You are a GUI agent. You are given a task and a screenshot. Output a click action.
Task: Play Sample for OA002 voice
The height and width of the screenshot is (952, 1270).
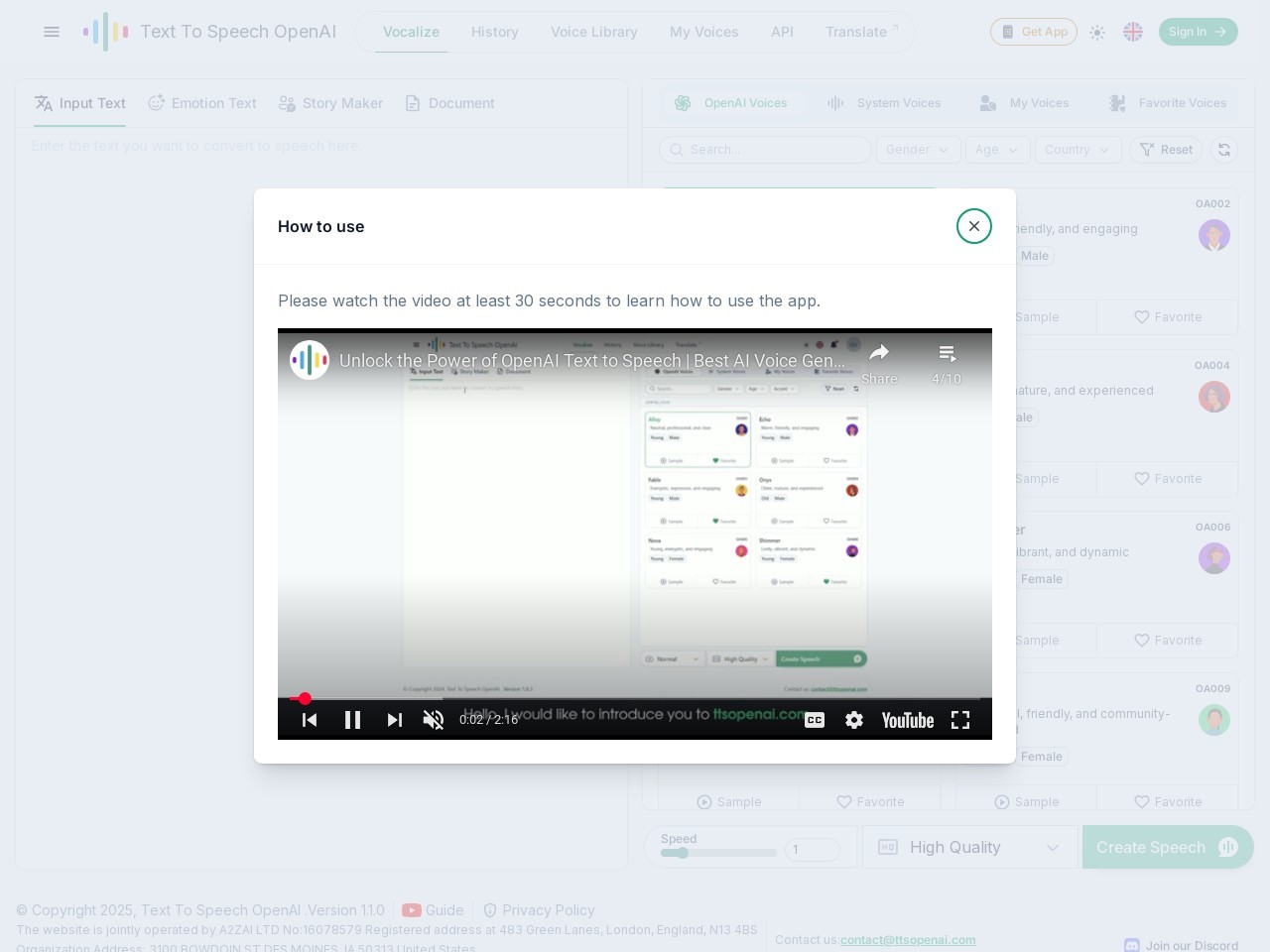[x=1037, y=317]
